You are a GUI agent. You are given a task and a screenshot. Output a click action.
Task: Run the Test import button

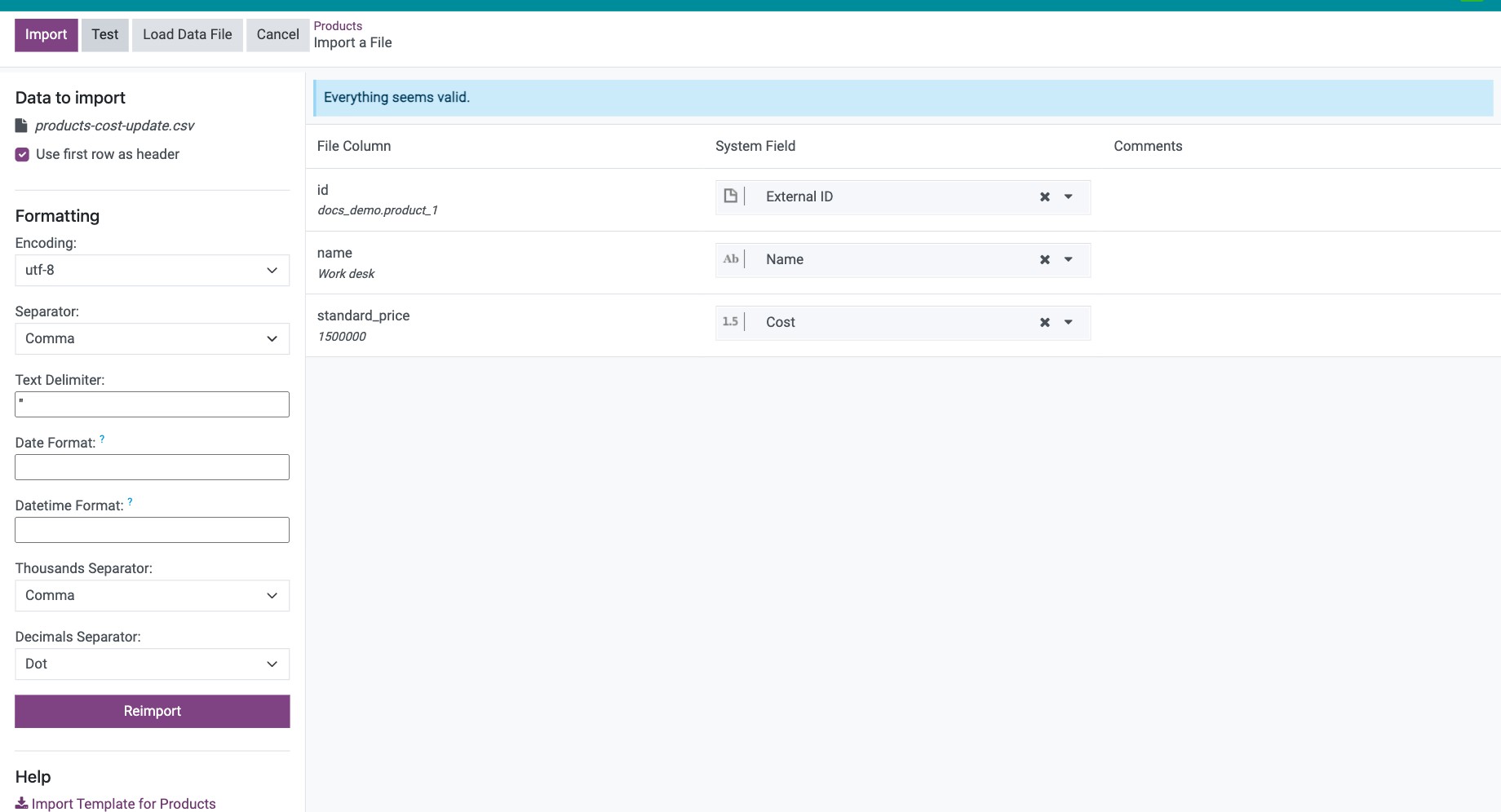[x=105, y=35]
